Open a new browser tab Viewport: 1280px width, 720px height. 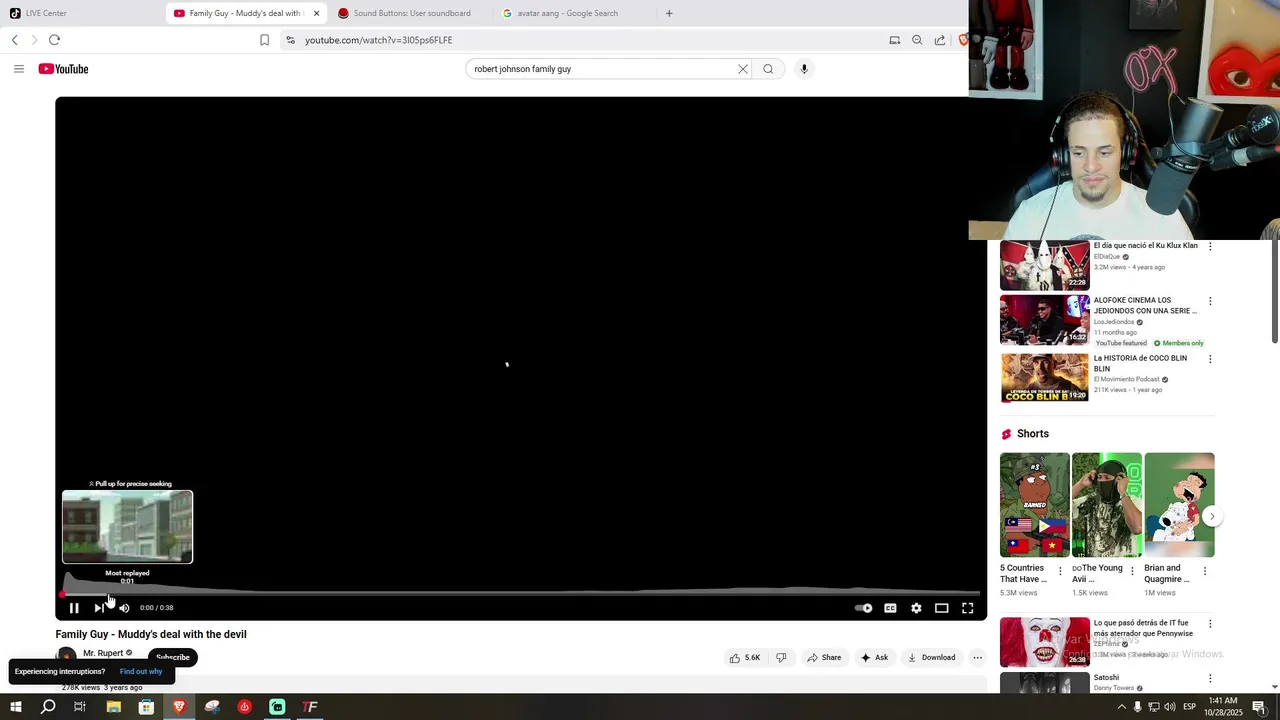click(x=669, y=13)
